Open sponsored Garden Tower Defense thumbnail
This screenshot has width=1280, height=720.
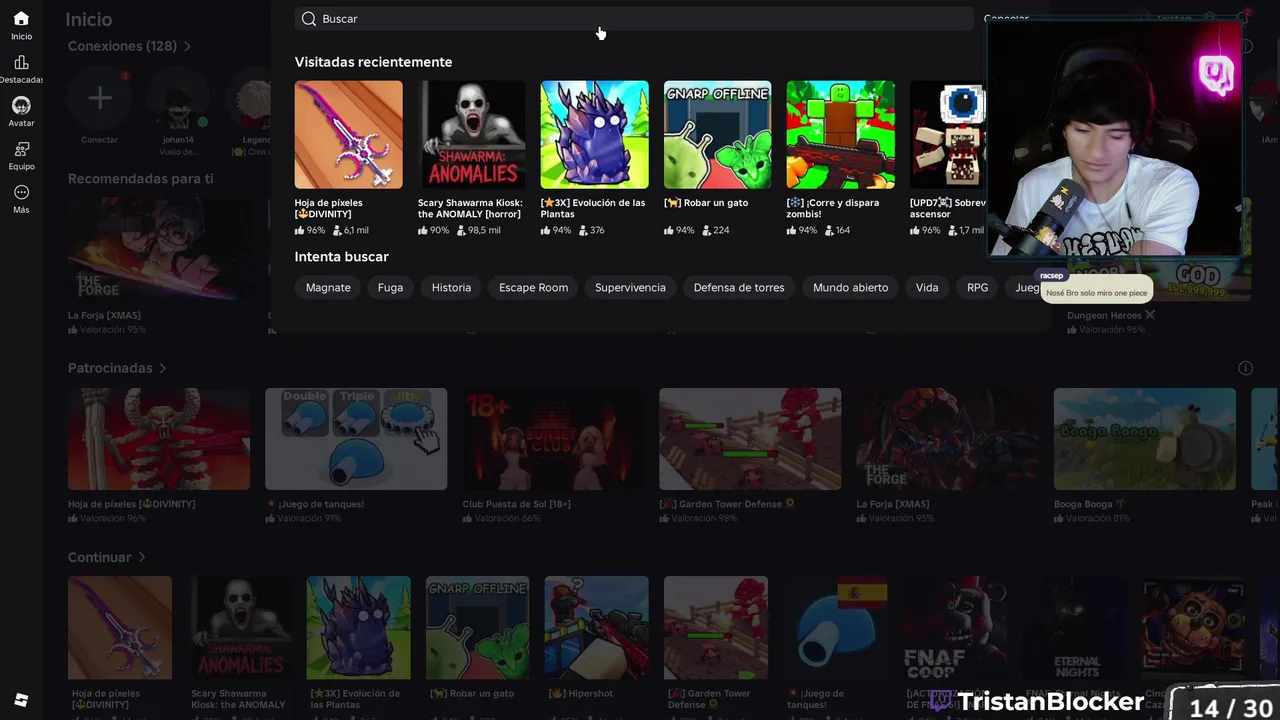750,439
